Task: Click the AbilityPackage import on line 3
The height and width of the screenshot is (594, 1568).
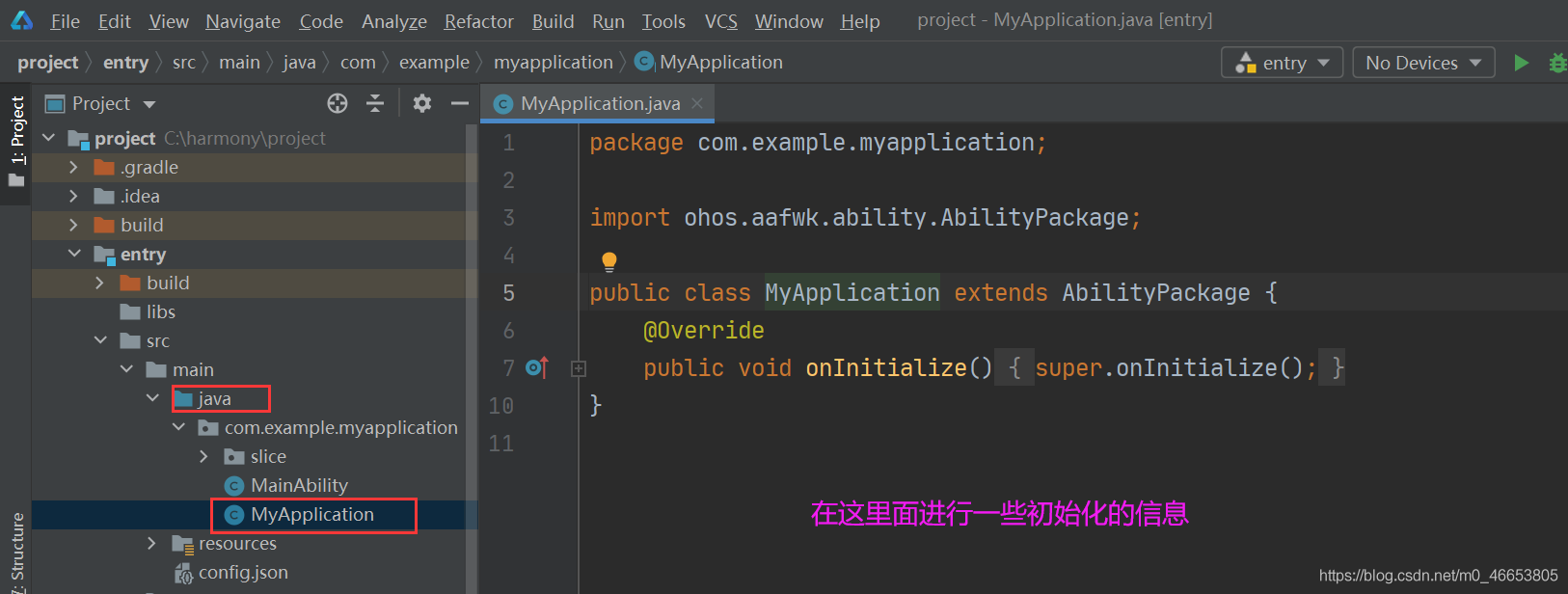Action: [1035, 218]
